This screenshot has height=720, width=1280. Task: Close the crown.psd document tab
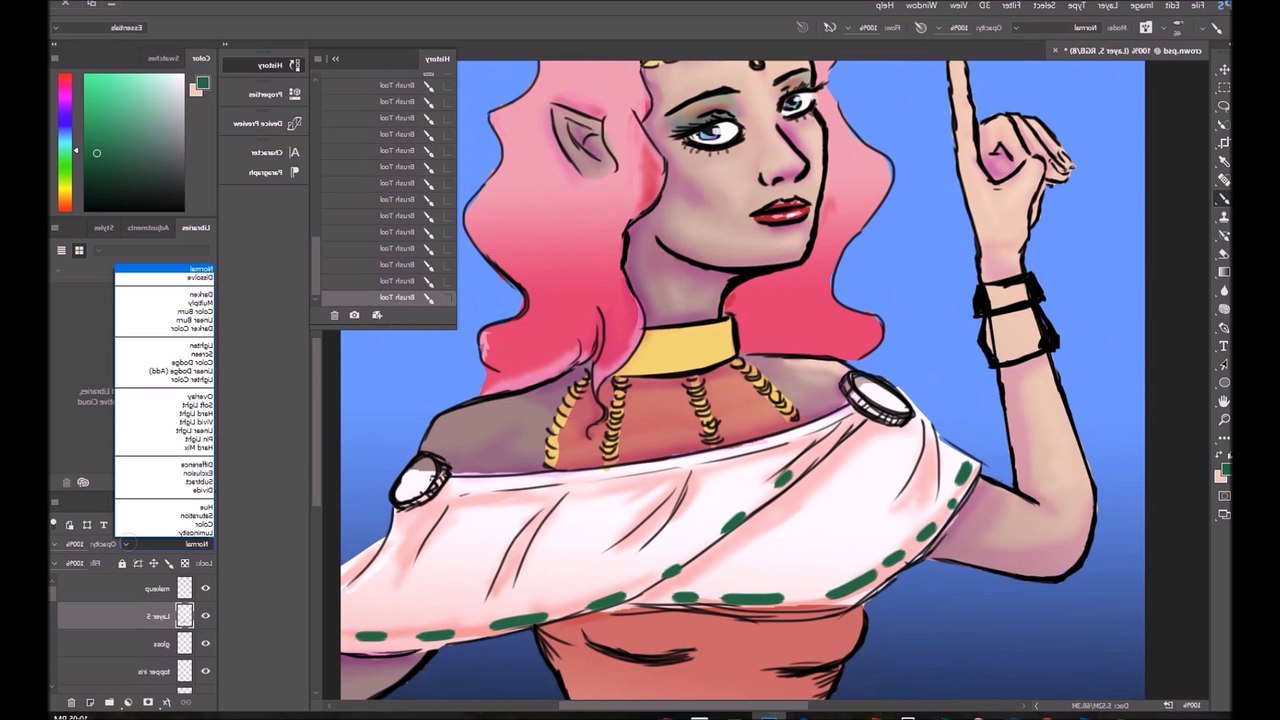click(x=1055, y=49)
